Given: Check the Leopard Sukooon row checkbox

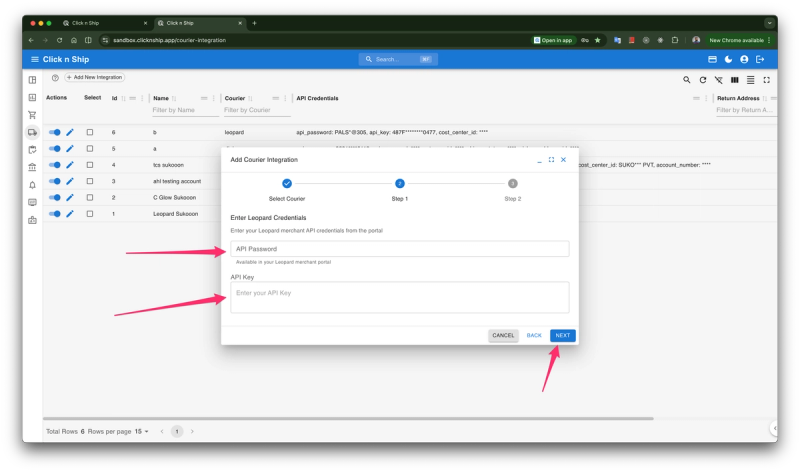Looking at the screenshot, I should (90, 214).
